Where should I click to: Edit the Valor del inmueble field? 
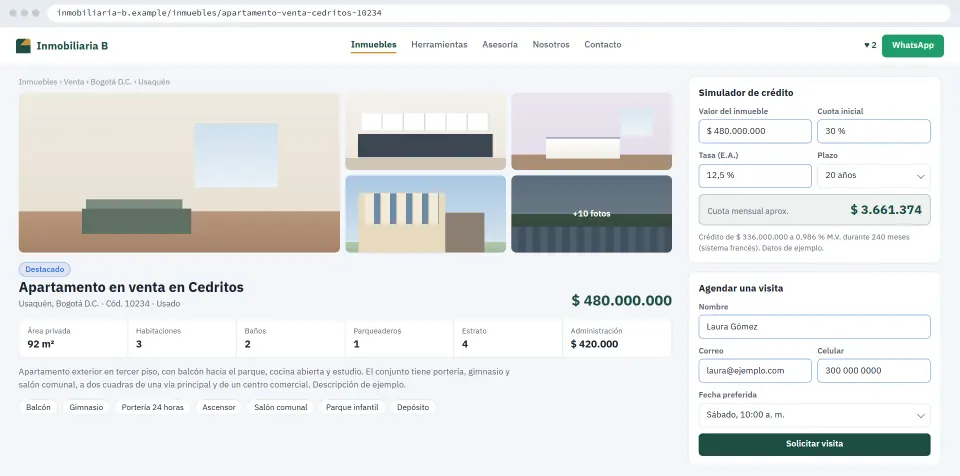point(755,131)
